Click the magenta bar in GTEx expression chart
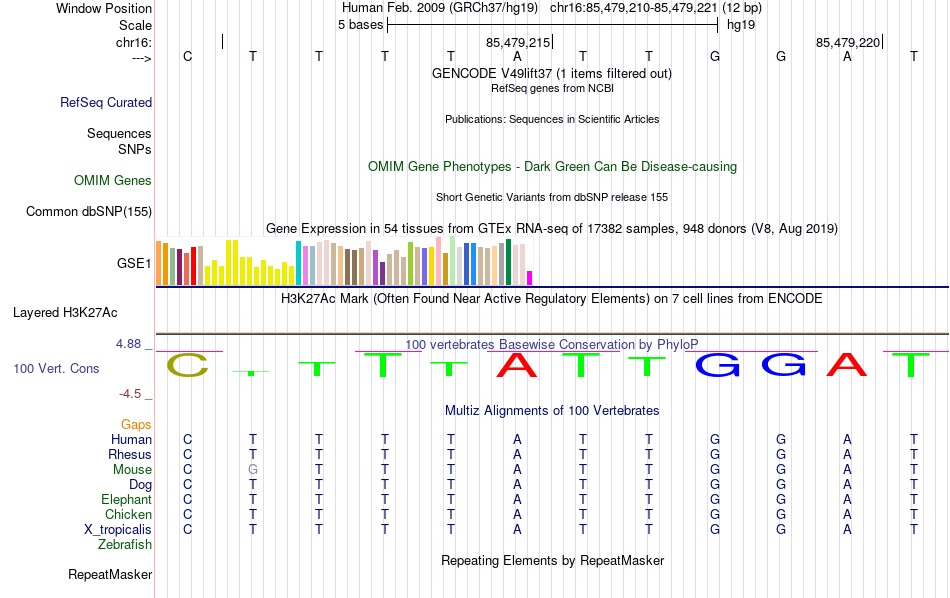The width and height of the screenshot is (950, 598). pos(530,278)
